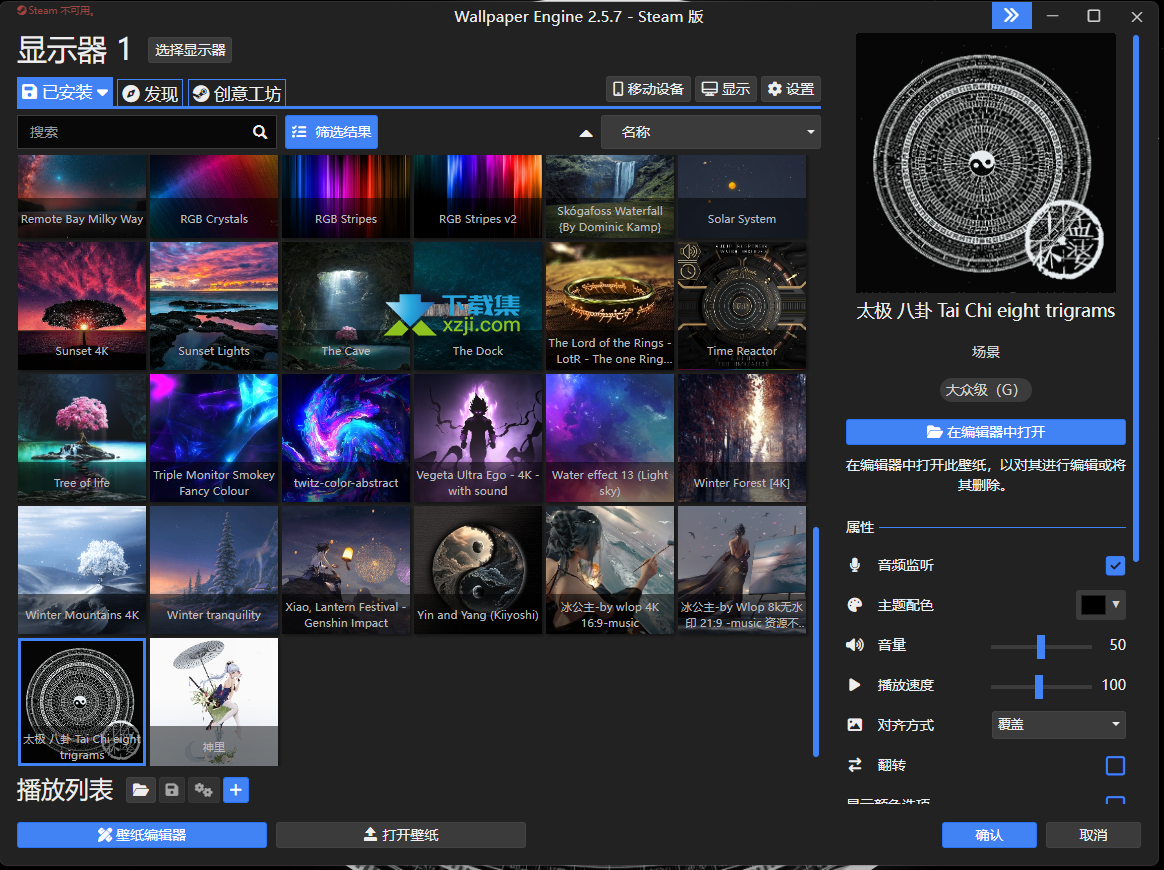Click the 搜索 search field

pos(147,132)
